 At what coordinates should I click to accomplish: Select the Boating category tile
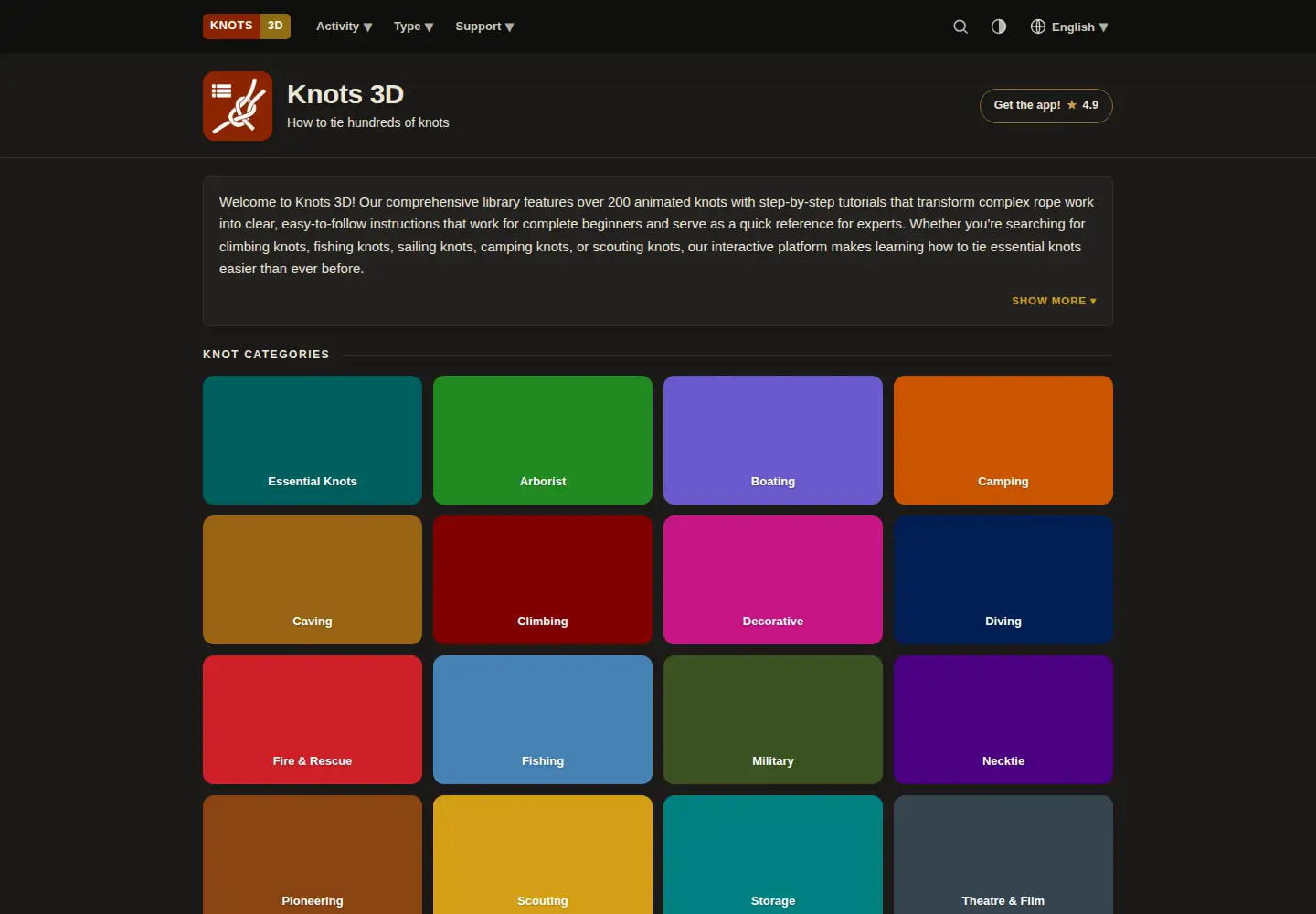point(773,440)
